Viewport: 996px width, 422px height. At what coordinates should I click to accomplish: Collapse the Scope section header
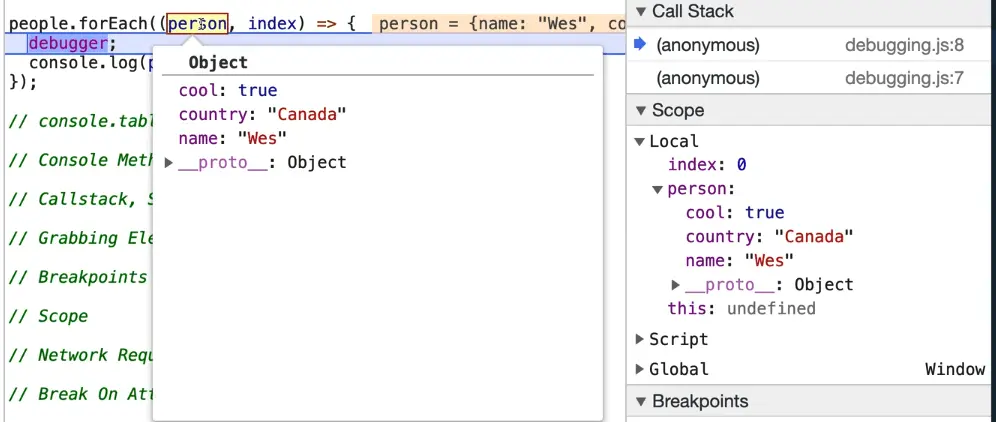tap(641, 111)
